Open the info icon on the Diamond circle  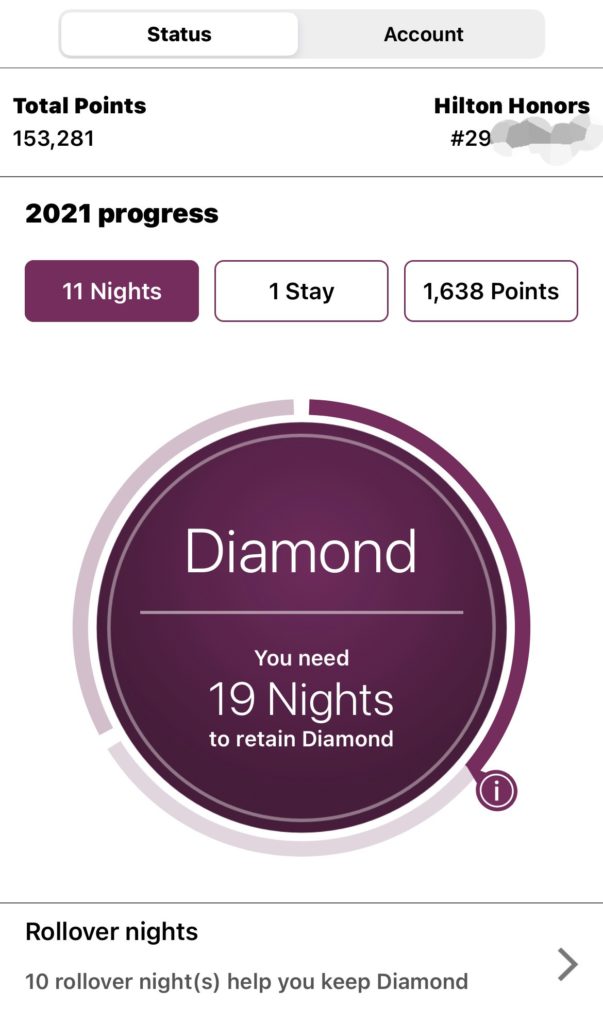point(496,790)
